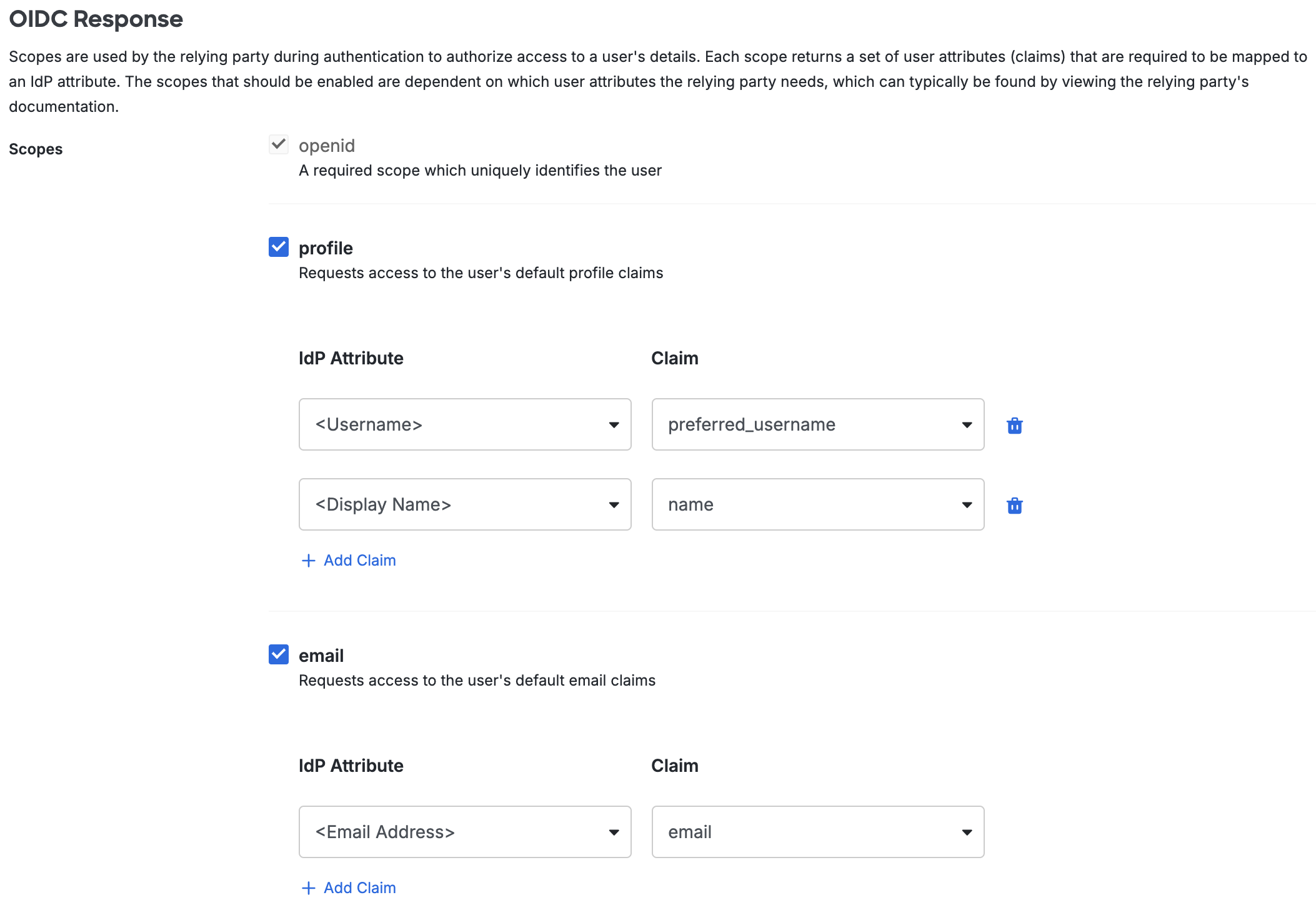Viewport: 1316px width, 905px height.
Task: Click 'IdP Attribute' header in email section
Action: 351,766
